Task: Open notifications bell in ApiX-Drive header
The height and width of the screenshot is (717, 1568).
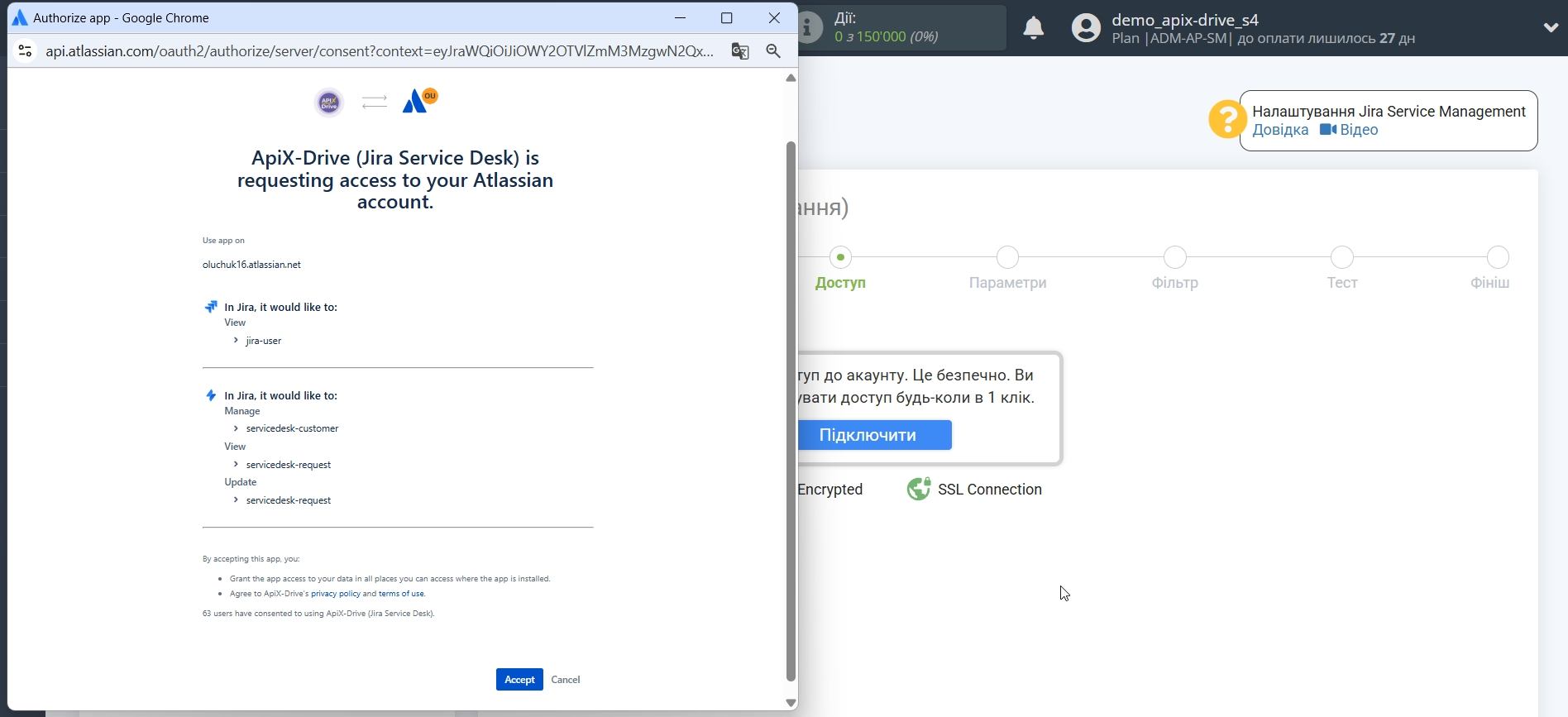Action: [1034, 28]
